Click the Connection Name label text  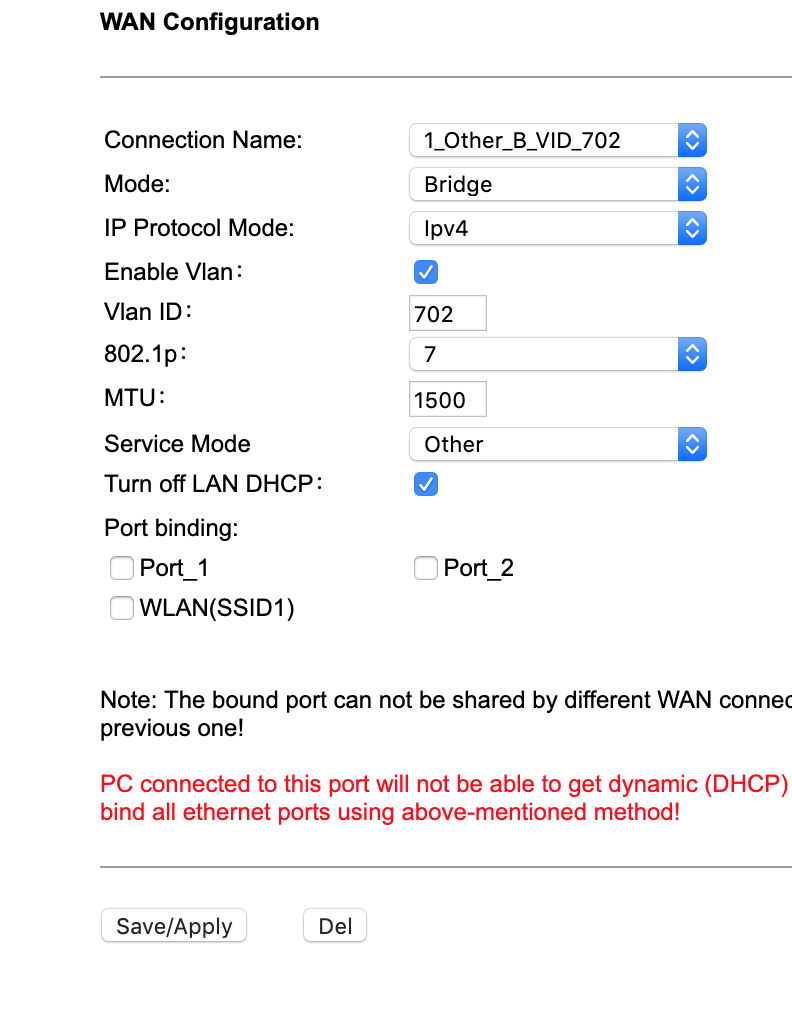[x=203, y=140]
